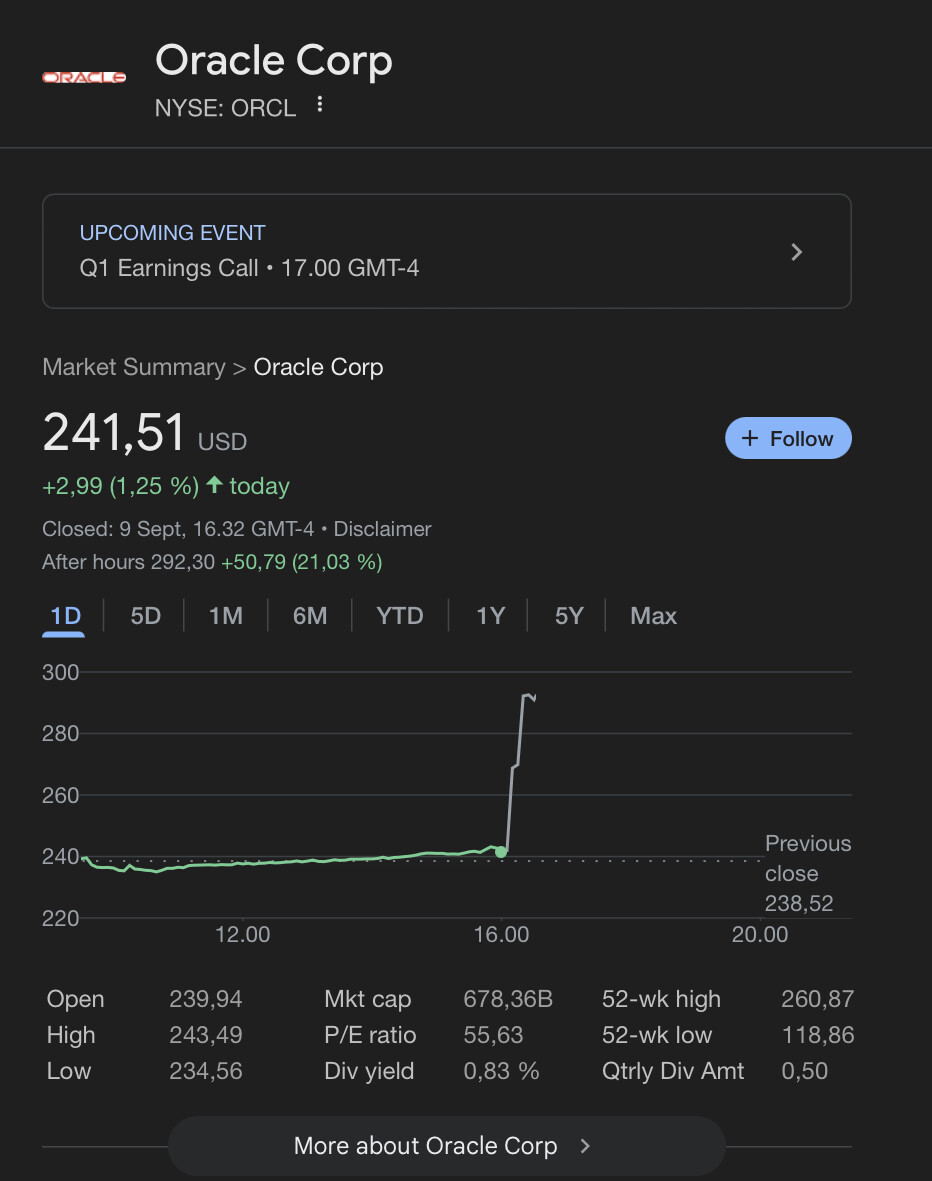Click the after-hours spike peak on chart
This screenshot has width=932, height=1181.
pyautogui.click(x=527, y=696)
